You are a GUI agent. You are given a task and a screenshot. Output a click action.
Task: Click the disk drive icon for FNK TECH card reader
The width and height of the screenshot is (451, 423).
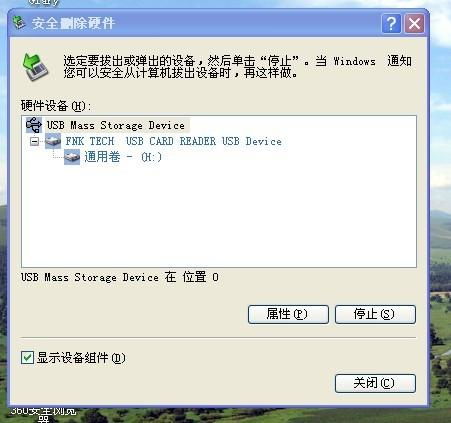(53, 141)
